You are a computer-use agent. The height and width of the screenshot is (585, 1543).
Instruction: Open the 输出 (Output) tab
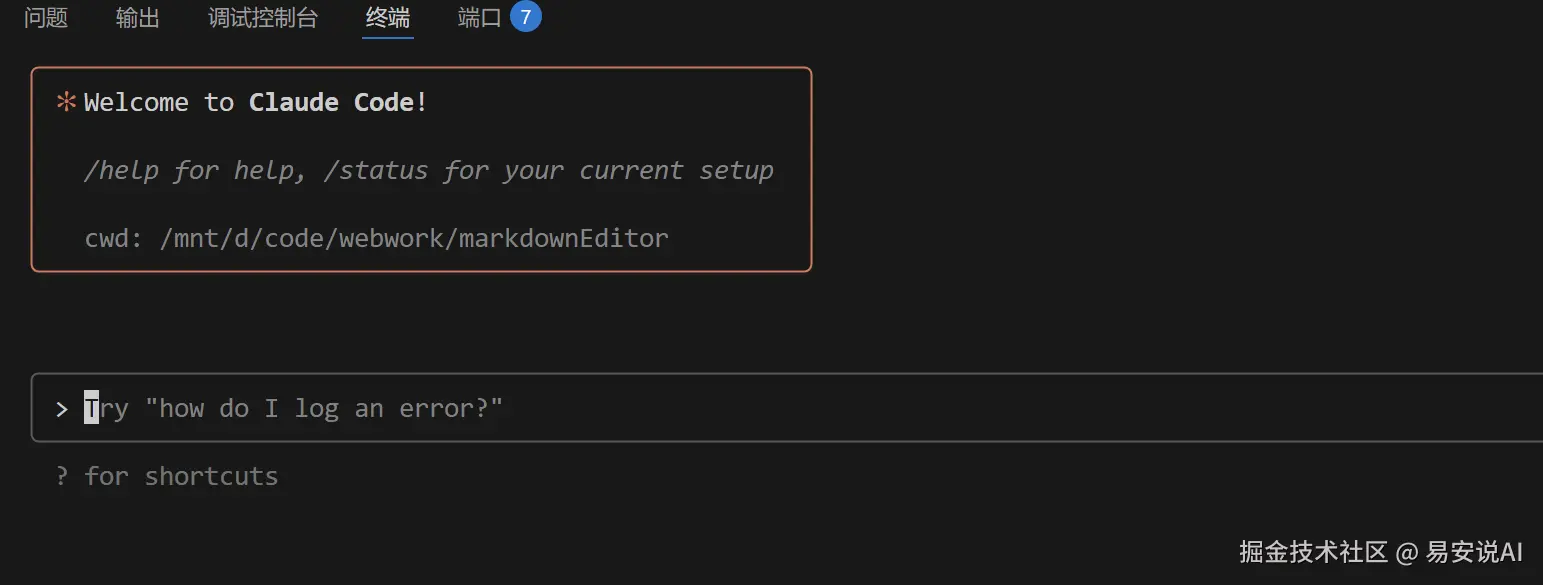tap(138, 18)
